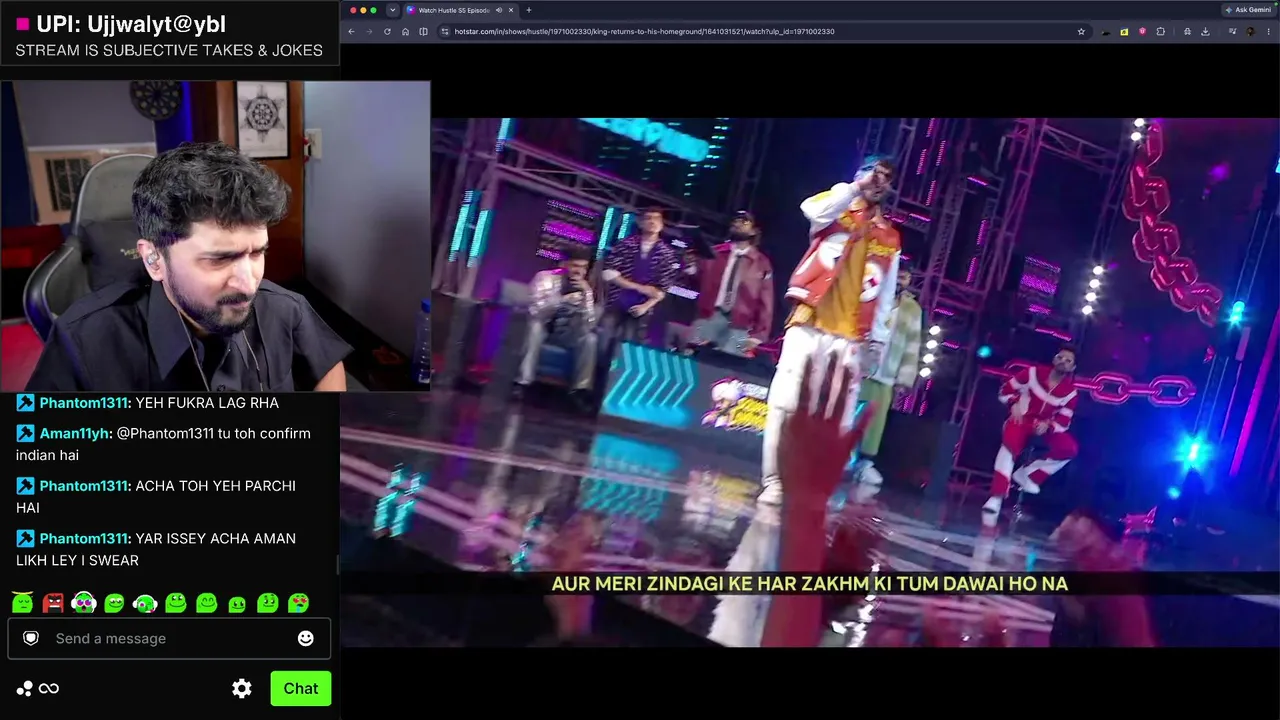Click the Ask Gemini button
The width and height of the screenshot is (1280, 720).
[x=1248, y=10]
